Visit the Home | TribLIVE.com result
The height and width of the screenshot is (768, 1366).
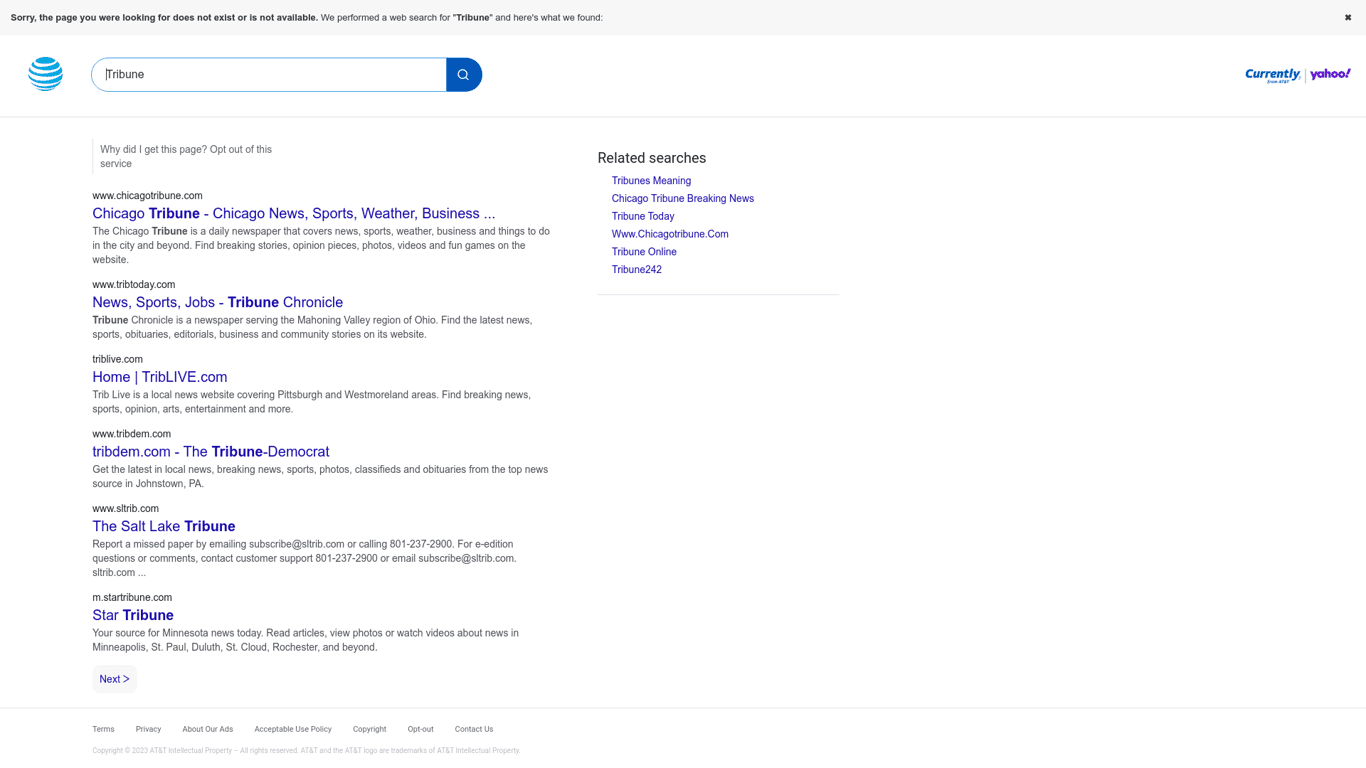[159, 377]
